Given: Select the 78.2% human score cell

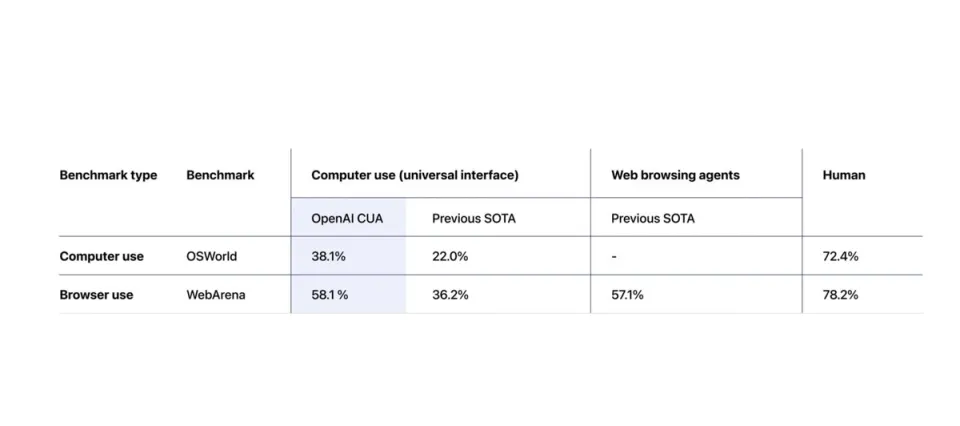Looking at the screenshot, I should 840,295.
